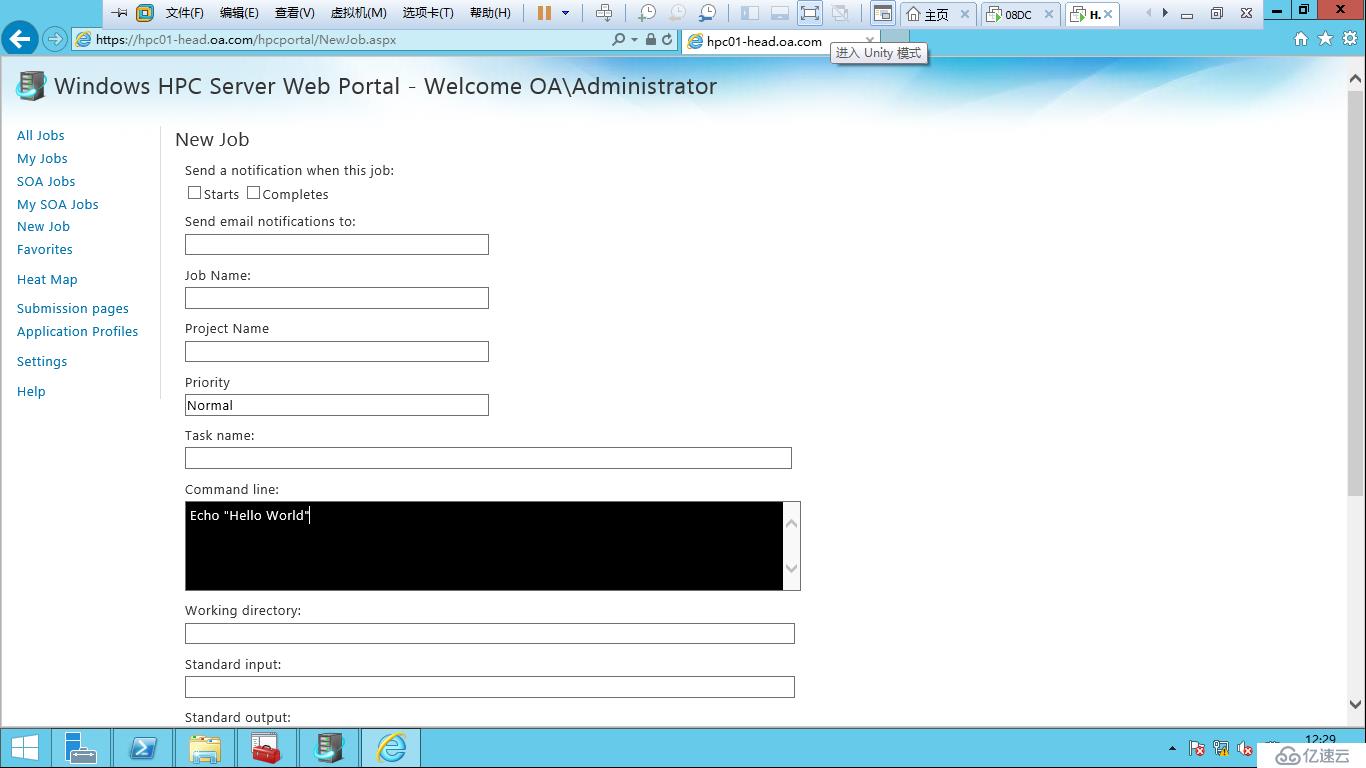The height and width of the screenshot is (768, 1366).
Task: Open the Settings sidebar link
Action: coord(42,361)
